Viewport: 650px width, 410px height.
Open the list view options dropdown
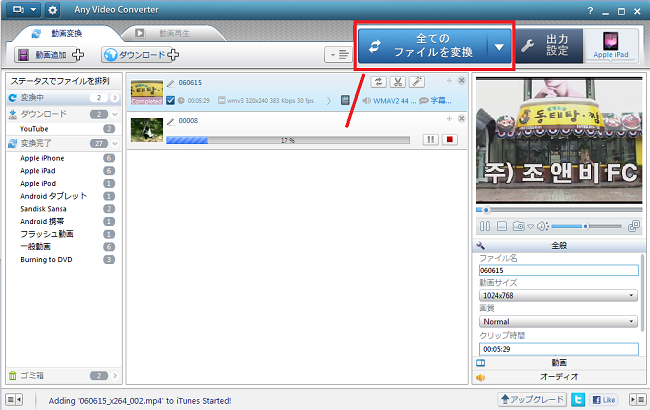[x=338, y=54]
